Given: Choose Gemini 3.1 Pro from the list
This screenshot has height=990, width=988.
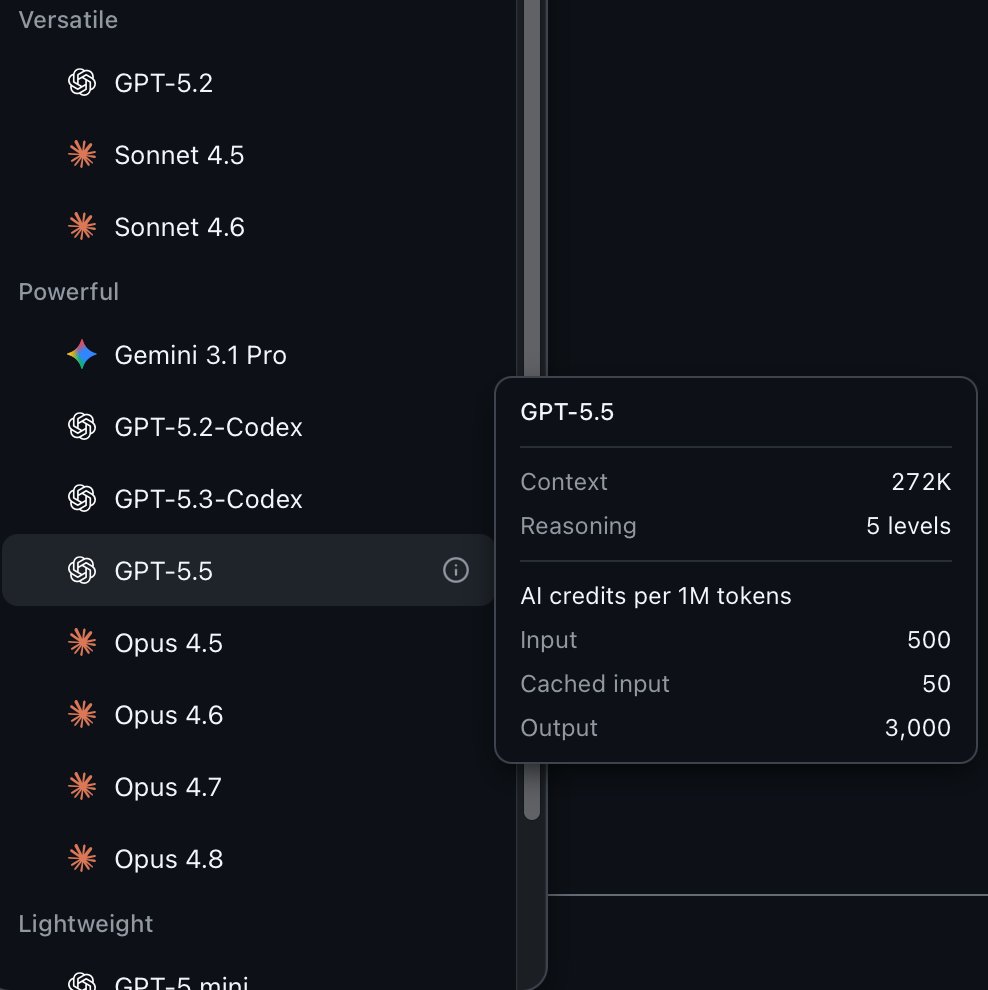Looking at the screenshot, I should (248, 354).
